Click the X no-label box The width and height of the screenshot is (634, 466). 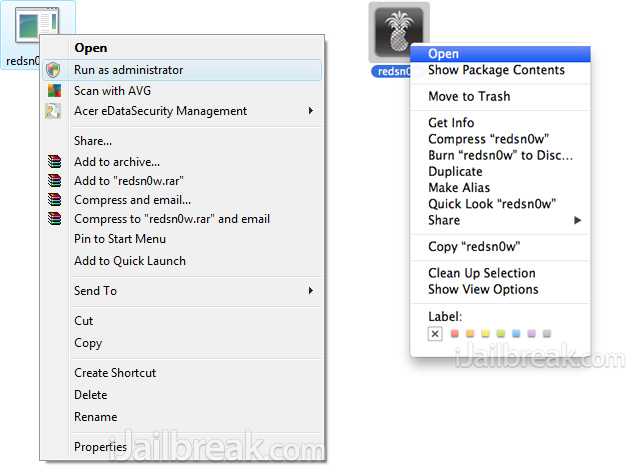435,334
